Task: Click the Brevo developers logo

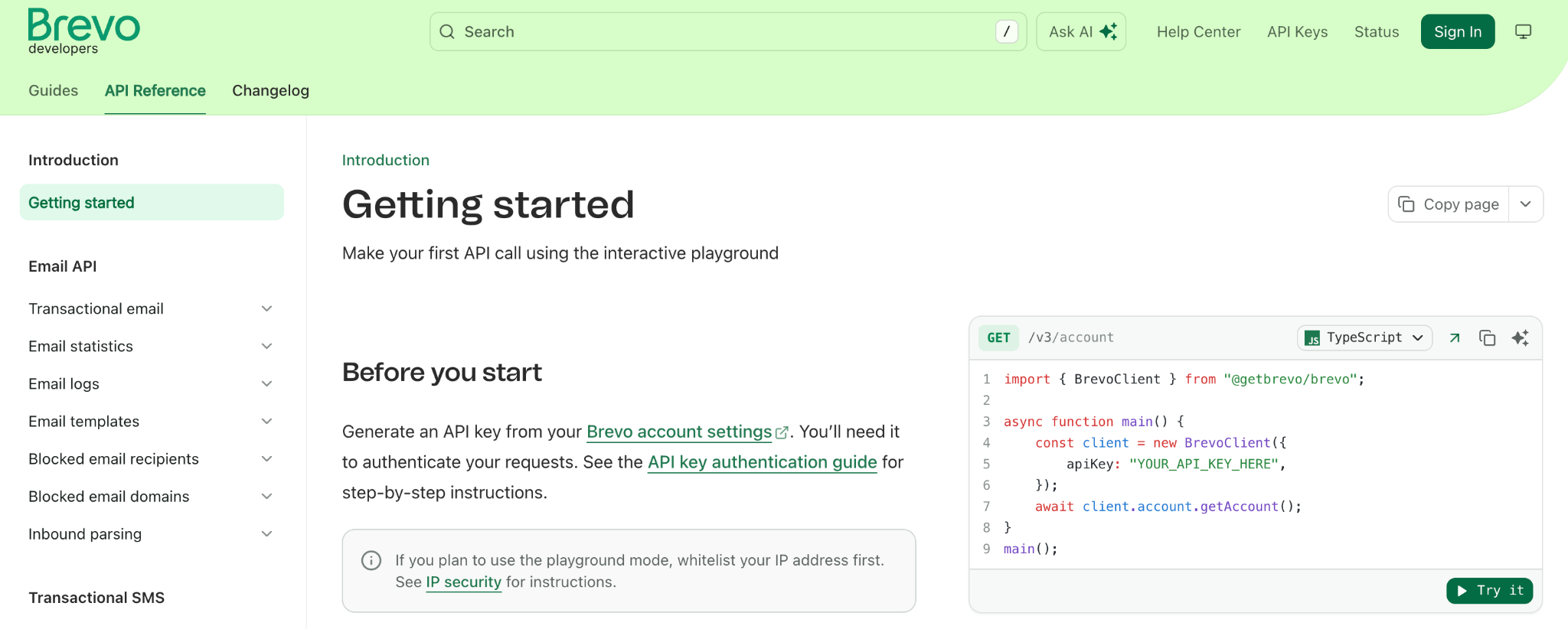Action: [x=84, y=31]
